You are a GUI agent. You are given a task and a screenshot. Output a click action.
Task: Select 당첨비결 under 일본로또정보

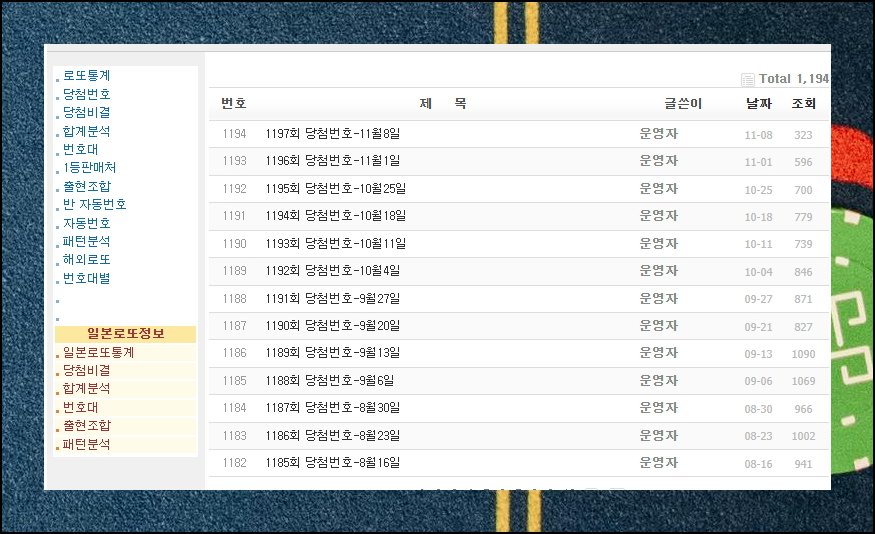coord(86,370)
